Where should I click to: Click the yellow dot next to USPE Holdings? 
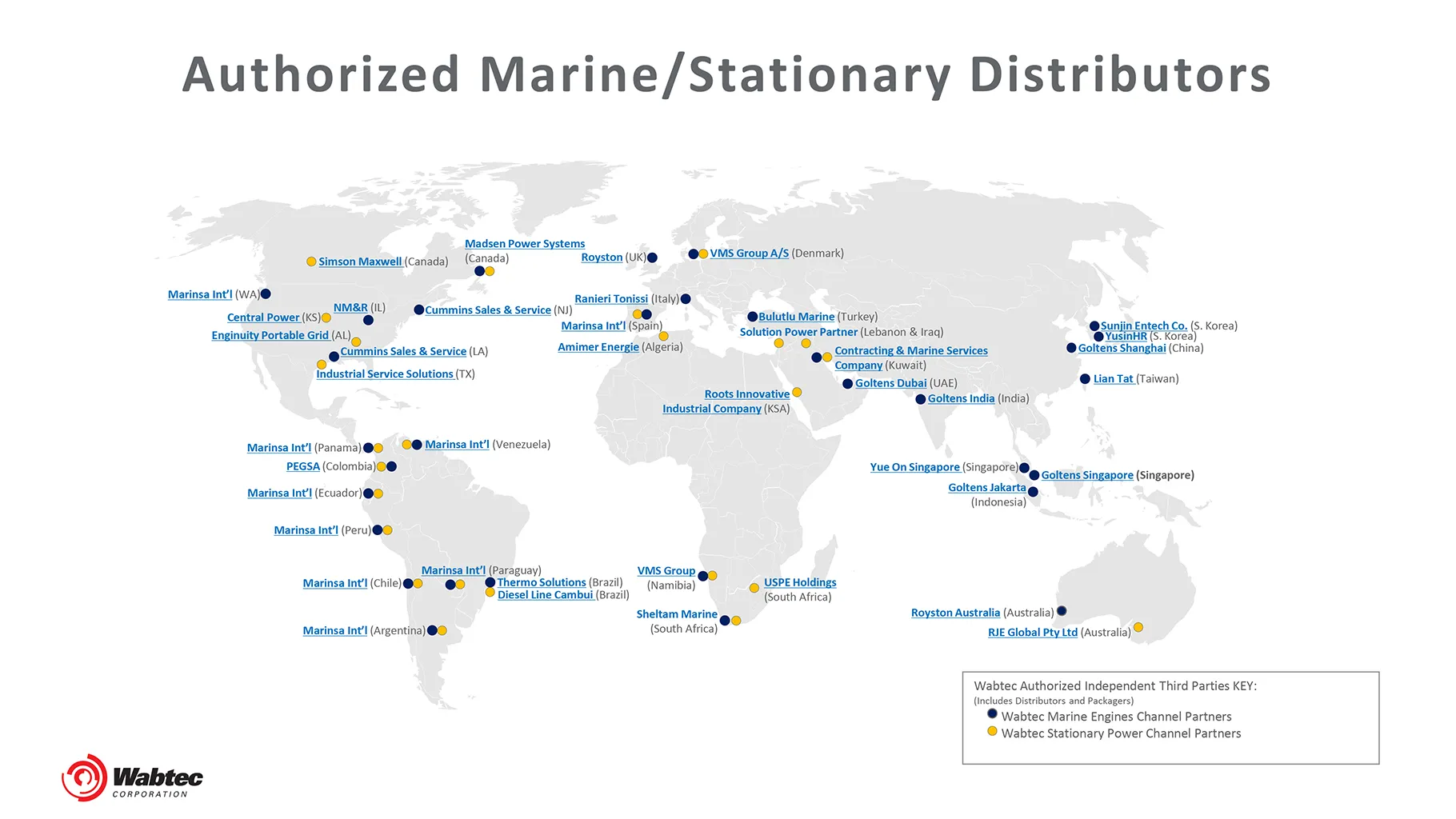point(754,588)
